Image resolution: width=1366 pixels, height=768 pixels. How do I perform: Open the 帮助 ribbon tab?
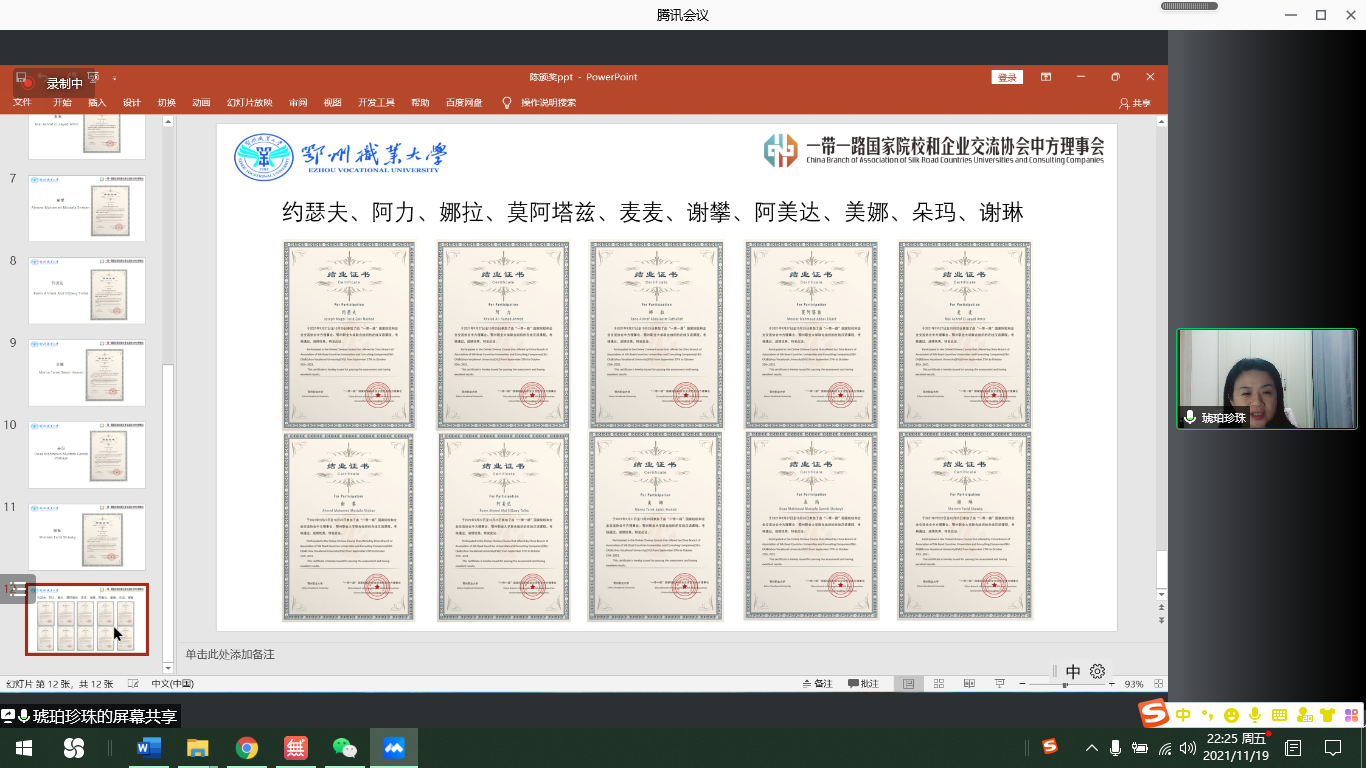click(x=420, y=103)
